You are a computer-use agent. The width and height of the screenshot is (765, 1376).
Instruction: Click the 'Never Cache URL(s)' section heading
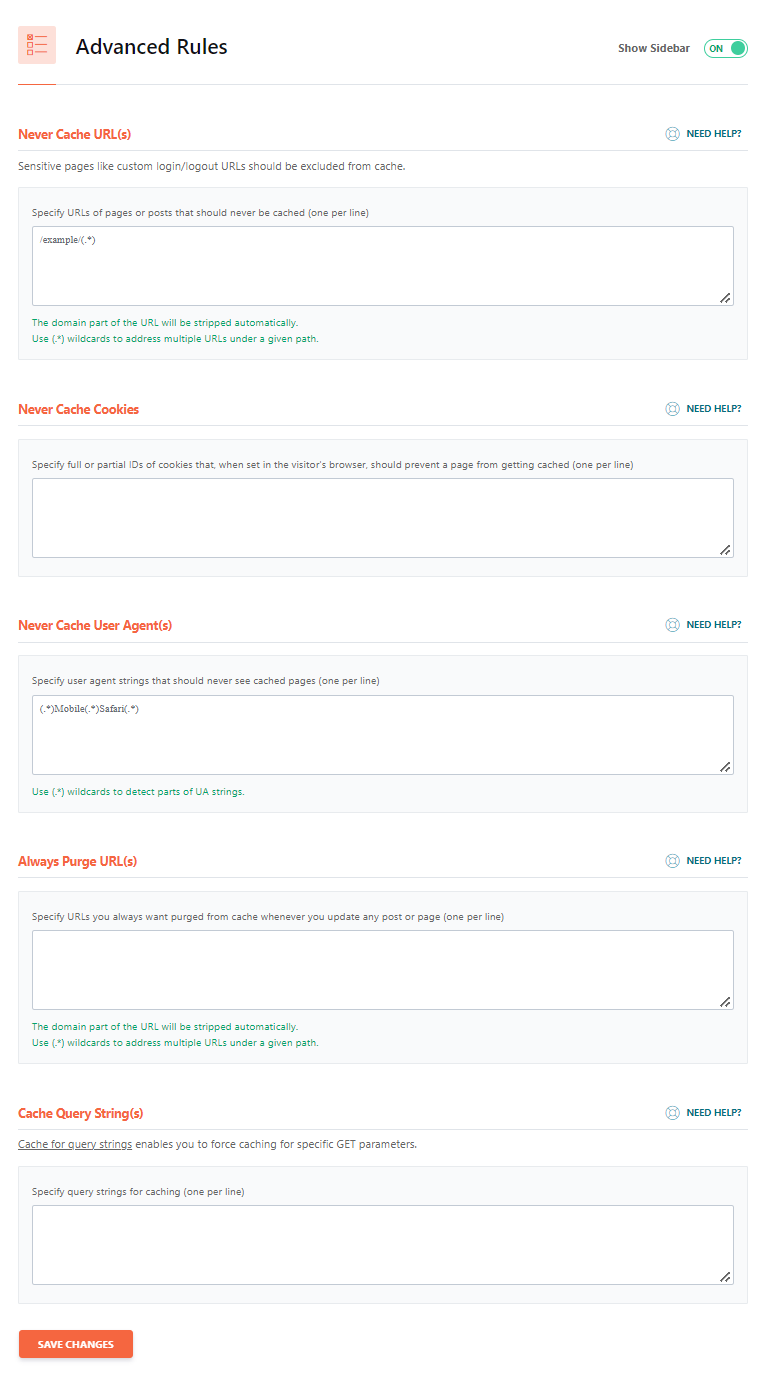pyautogui.click(x=75, y=133)
